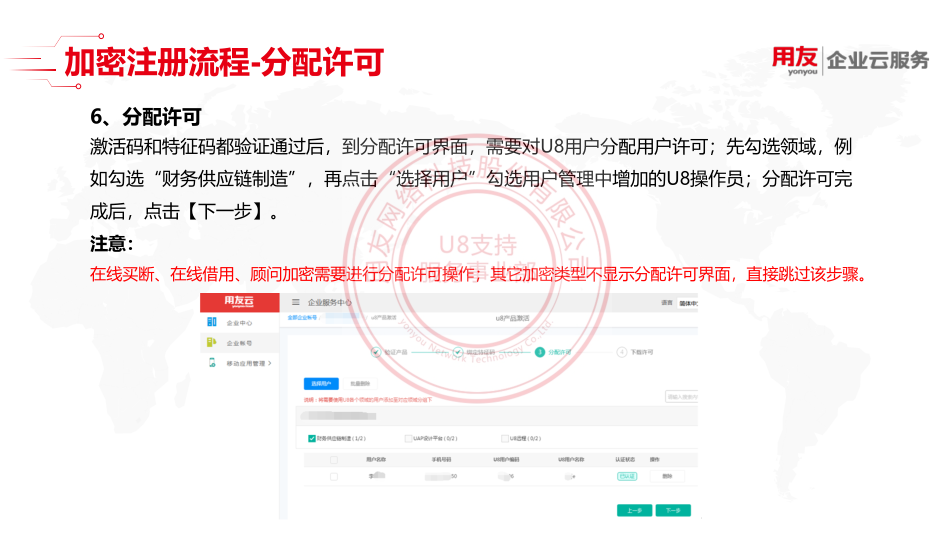This screenshot has height=533, width=950.
Task: Click the 批量删除 button
Action: point(360,383)
